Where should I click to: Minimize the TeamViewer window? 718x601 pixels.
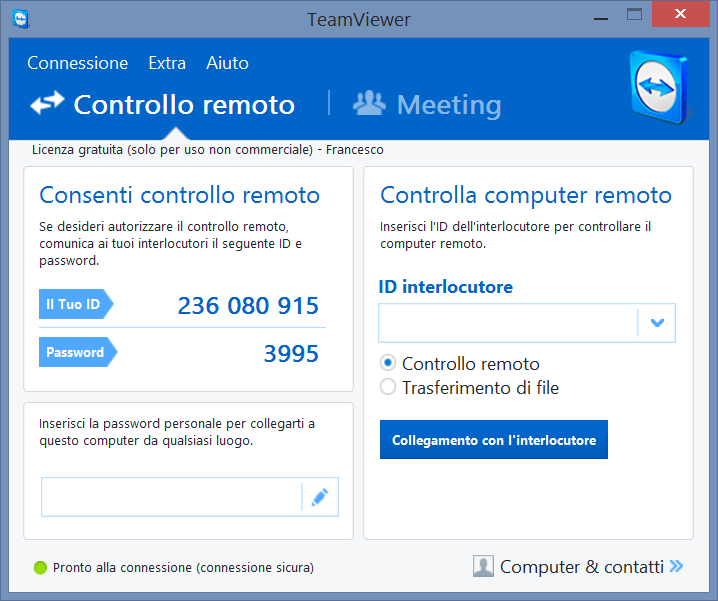point(601,19)
